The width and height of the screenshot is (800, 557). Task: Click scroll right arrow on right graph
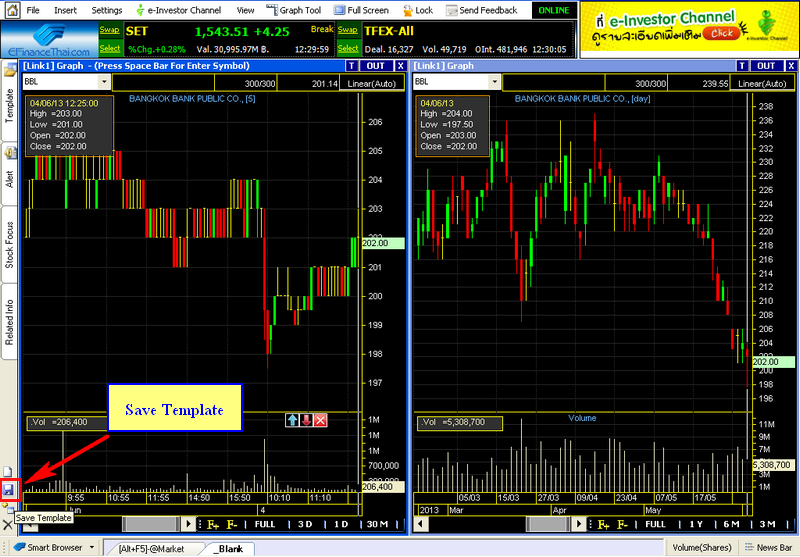(579, 524)
